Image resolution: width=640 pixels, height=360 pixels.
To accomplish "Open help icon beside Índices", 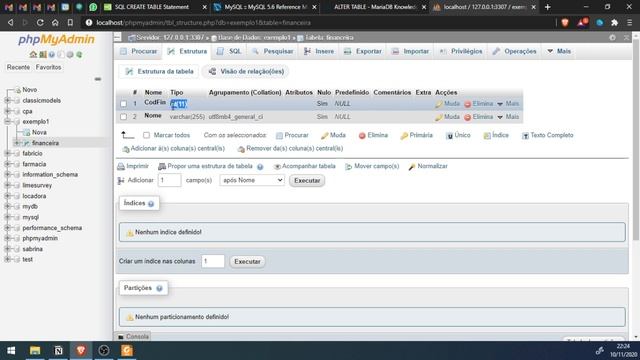I will pyautogui.click(x=151, y=203).
